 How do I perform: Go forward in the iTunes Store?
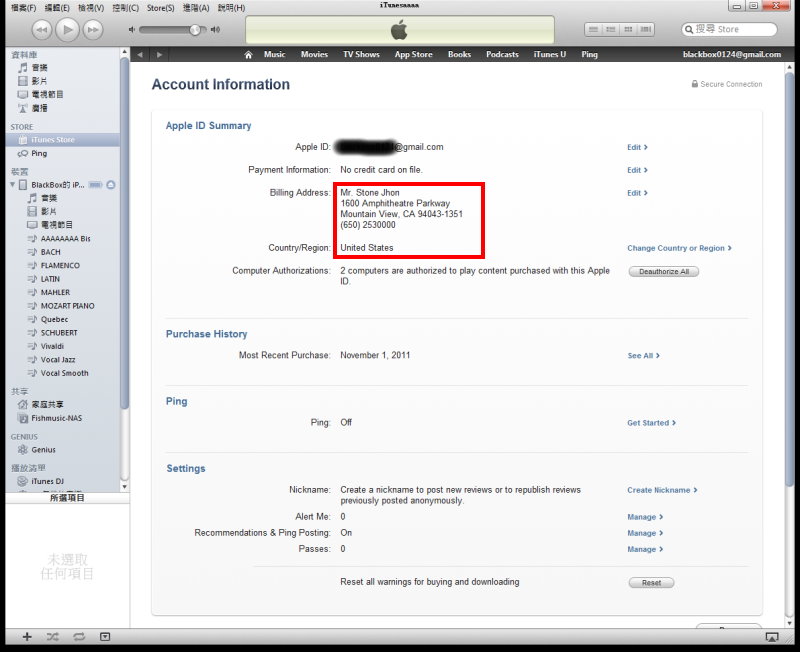pyautogui.click(x=159, y=55)
